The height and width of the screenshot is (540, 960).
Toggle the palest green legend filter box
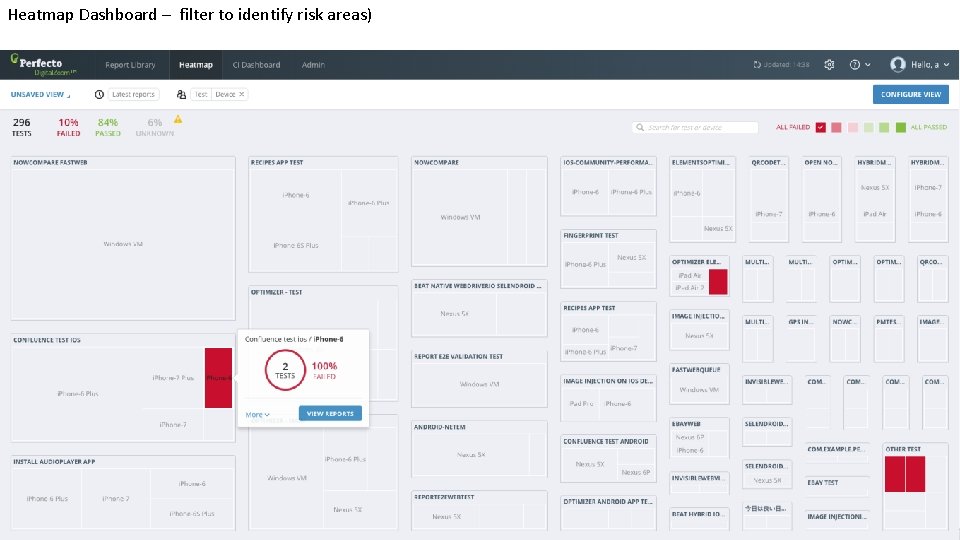pyautogui.click(x=868, y=127)
